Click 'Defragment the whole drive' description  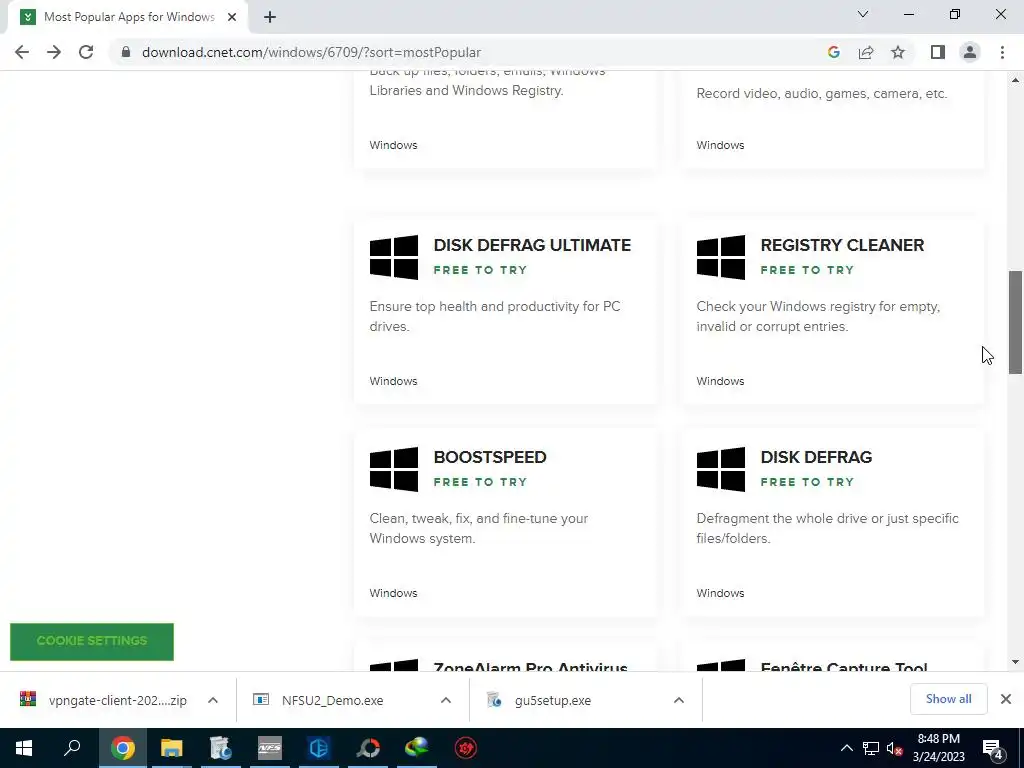(x=827, y=528)
